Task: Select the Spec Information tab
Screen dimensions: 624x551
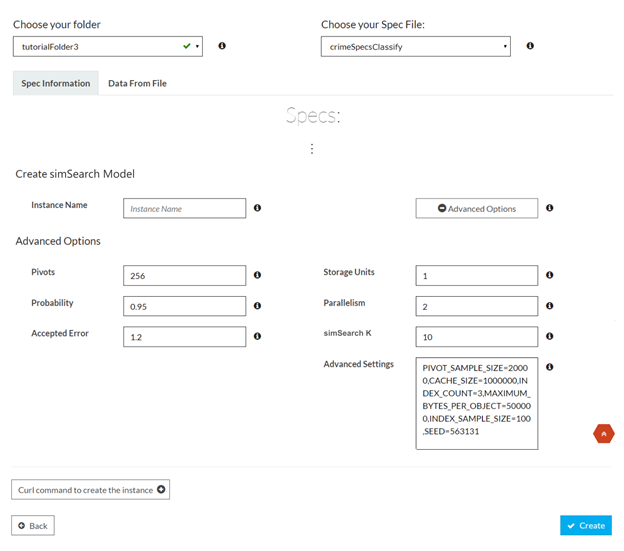Action: pos(56,83)
